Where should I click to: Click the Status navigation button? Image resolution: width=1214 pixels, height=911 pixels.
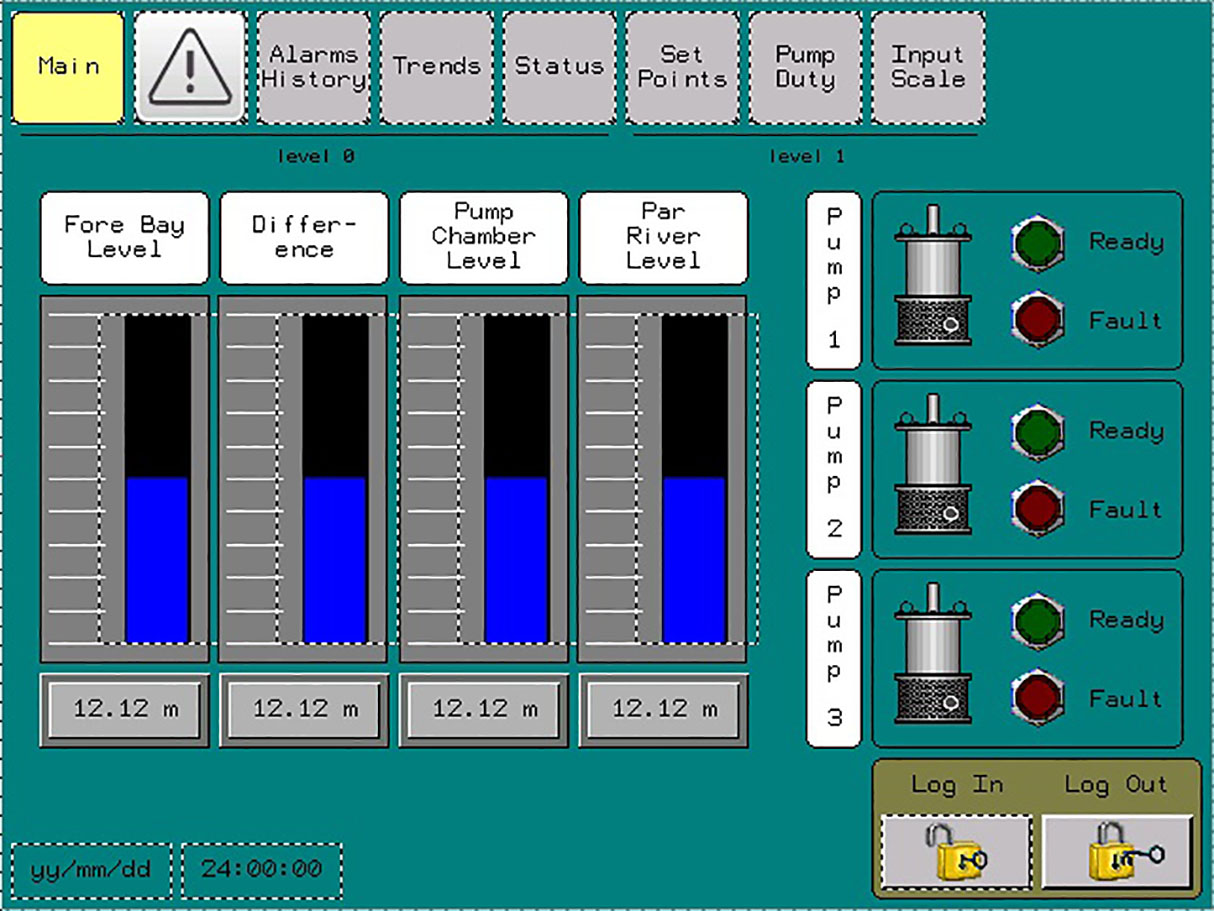click(558, 66)
